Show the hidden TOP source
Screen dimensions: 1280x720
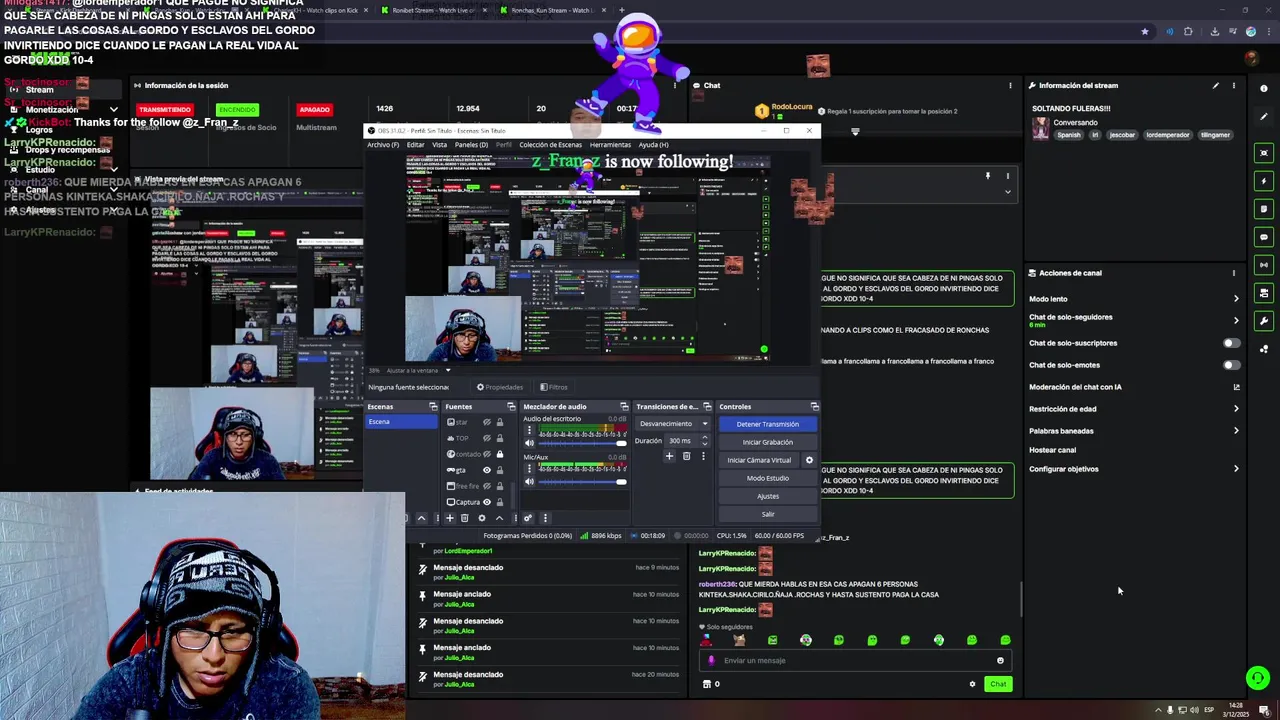point(487,438)
